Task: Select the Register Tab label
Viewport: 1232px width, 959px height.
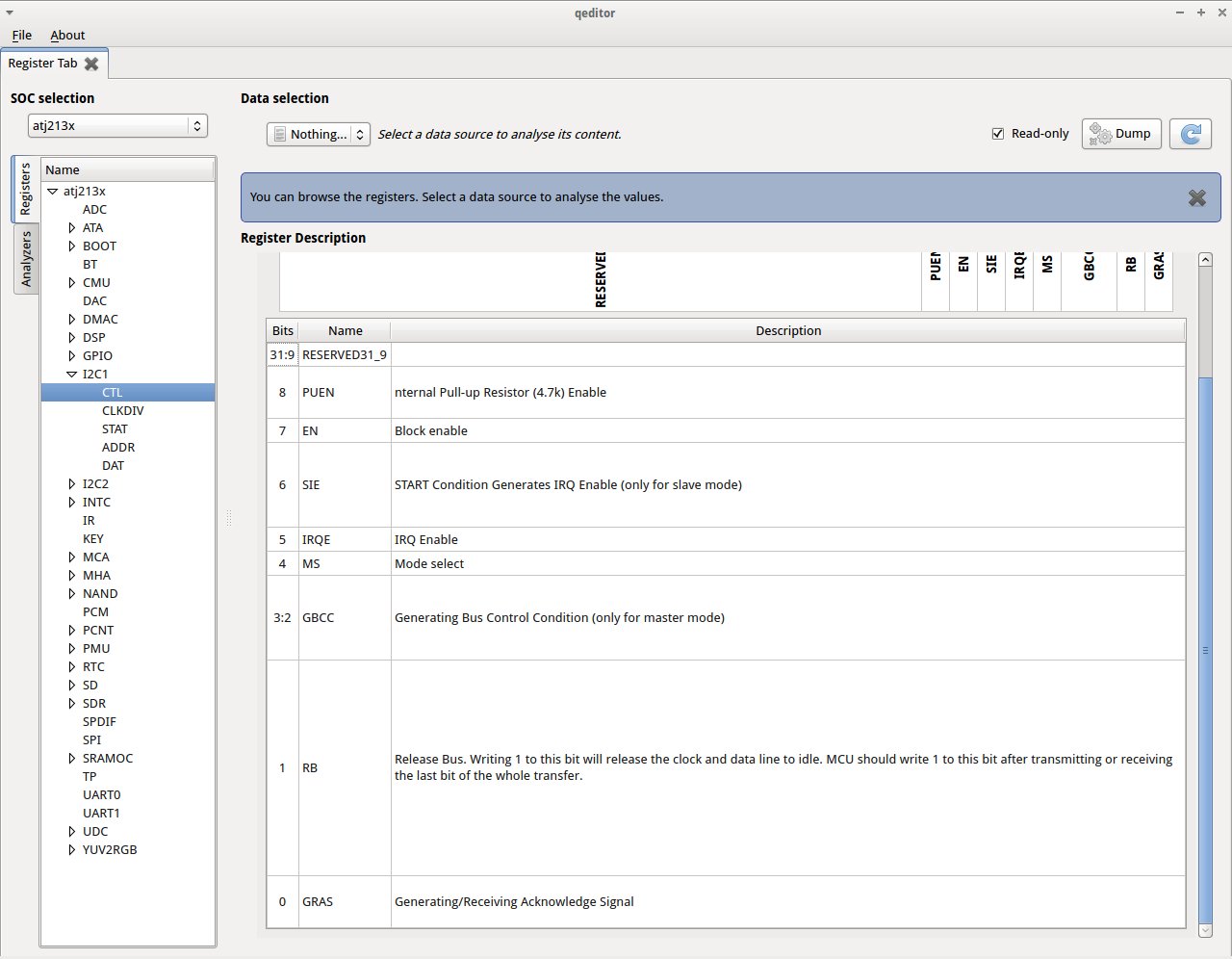Action: pyautogui.click(x=42, y=64)
